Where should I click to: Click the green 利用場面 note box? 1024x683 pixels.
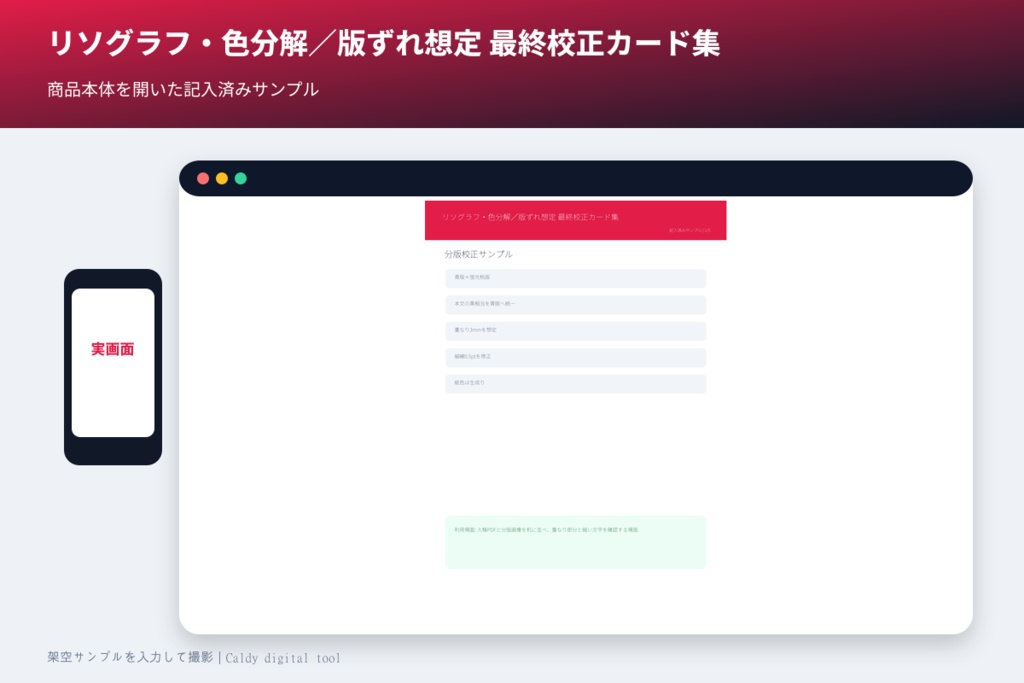[x=575, y=542]
